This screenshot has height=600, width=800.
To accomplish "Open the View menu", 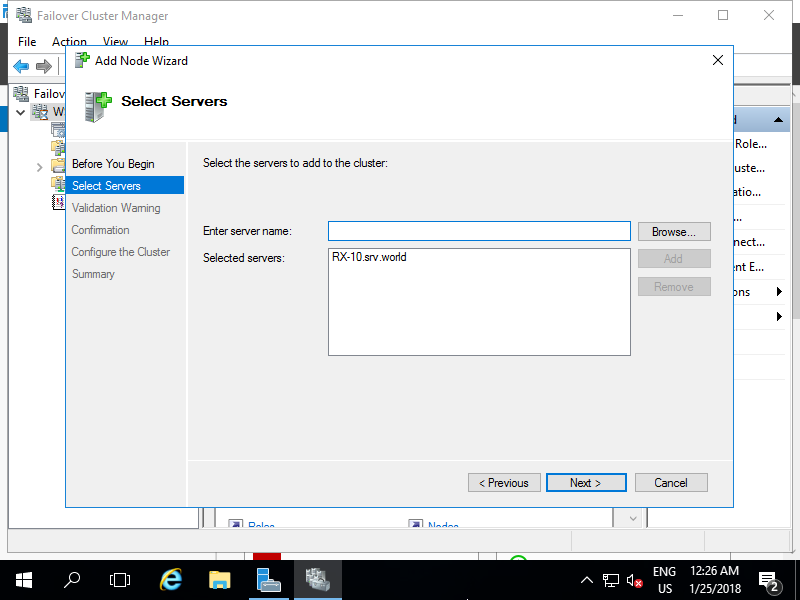I will [115, 42].
